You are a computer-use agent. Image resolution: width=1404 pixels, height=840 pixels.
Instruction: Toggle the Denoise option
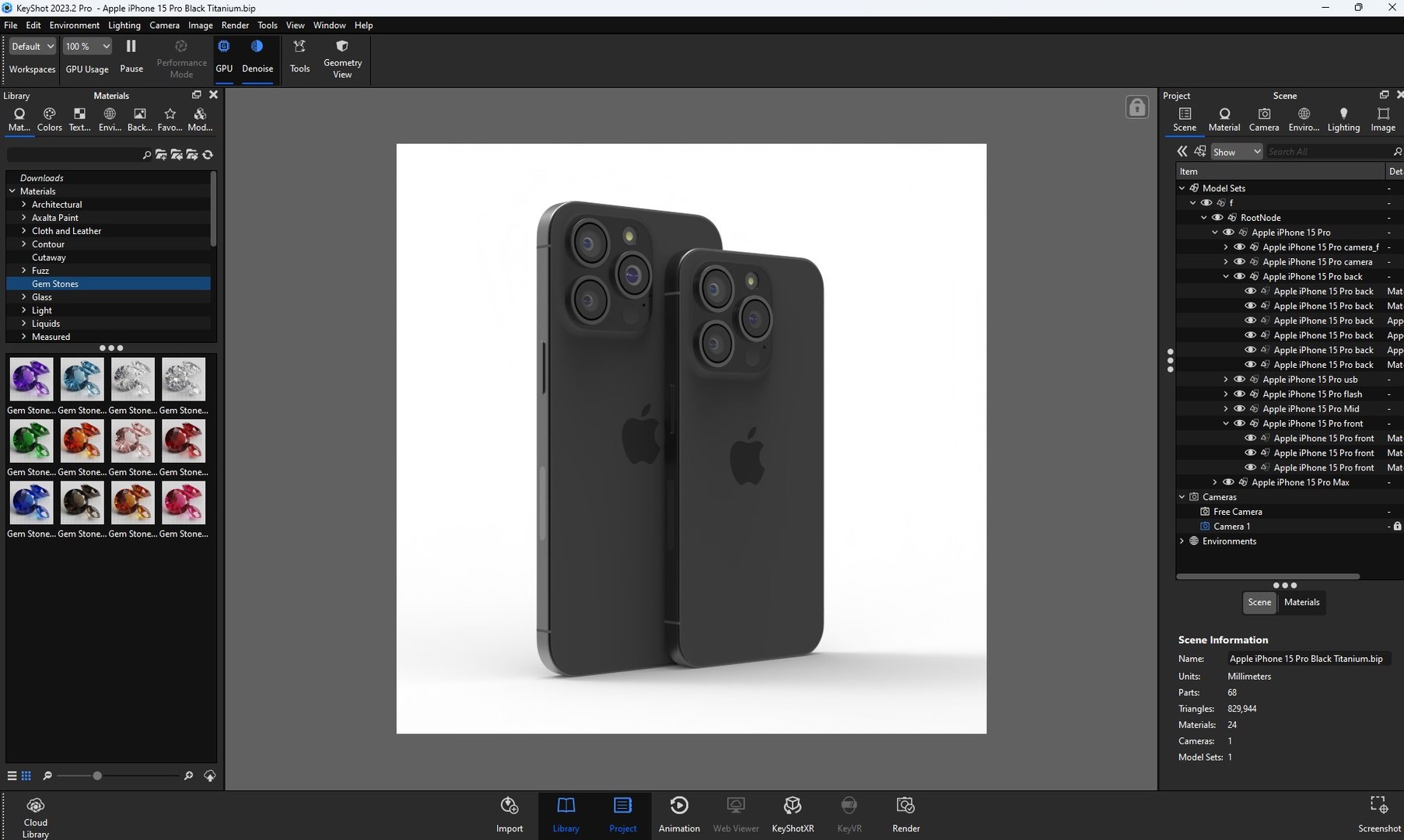click(x=257, y=57)
